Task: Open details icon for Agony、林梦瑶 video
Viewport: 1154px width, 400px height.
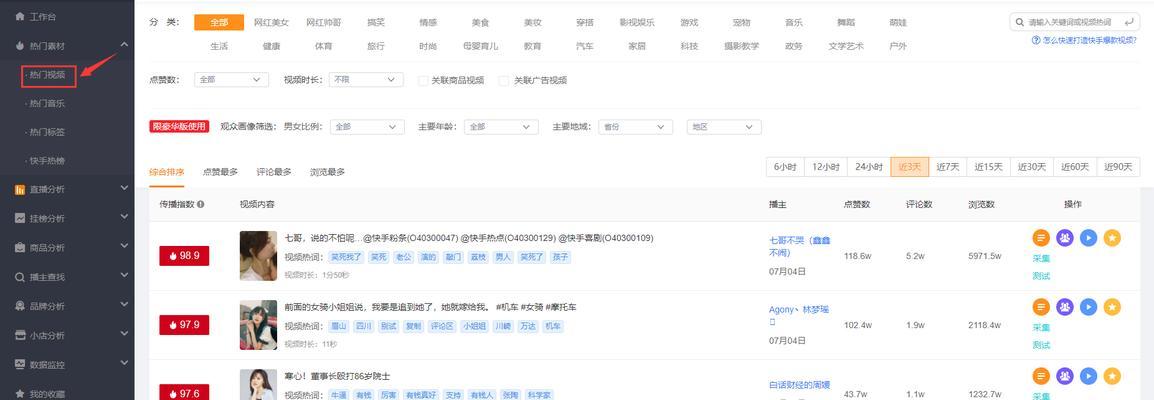Action: [1041, 307]
